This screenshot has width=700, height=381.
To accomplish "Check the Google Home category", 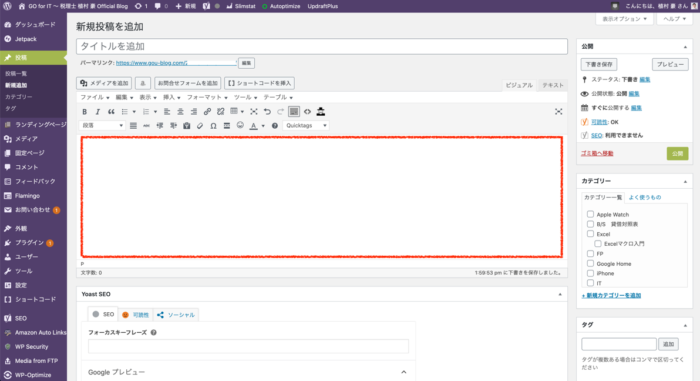I will pyautogui.click(x=590, y=263).
